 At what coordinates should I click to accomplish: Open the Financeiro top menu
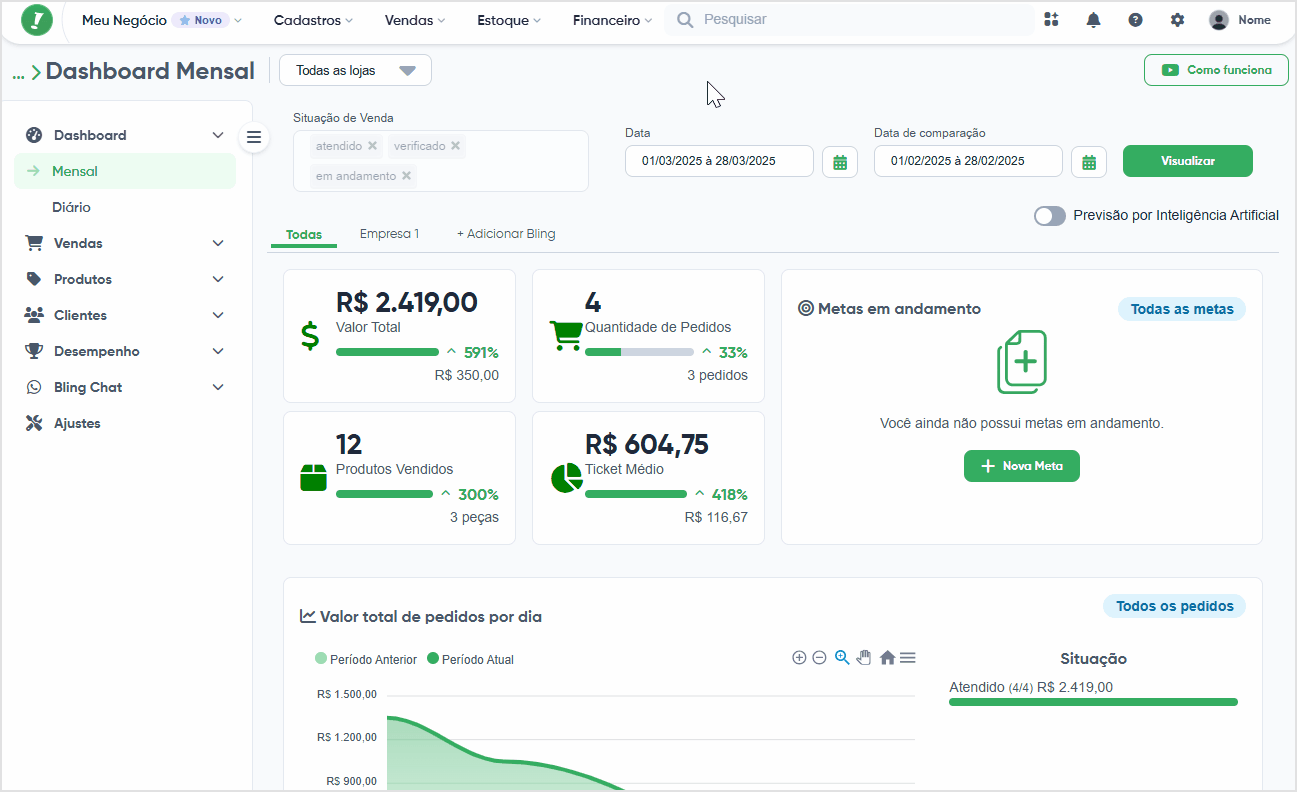pyautogui.click(x=612, y=20)
